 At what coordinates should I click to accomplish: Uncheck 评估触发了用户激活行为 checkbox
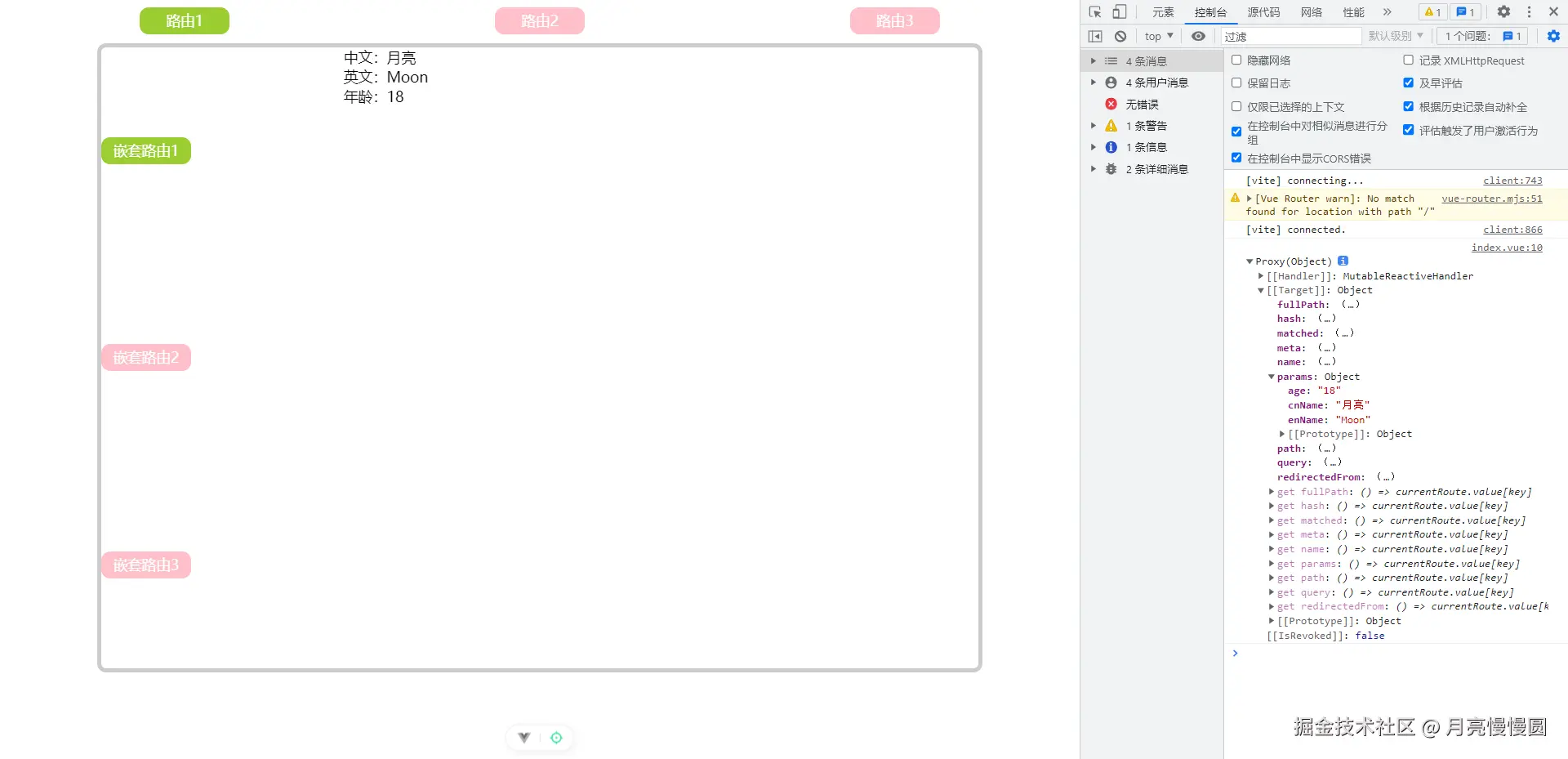[1408, 130]
